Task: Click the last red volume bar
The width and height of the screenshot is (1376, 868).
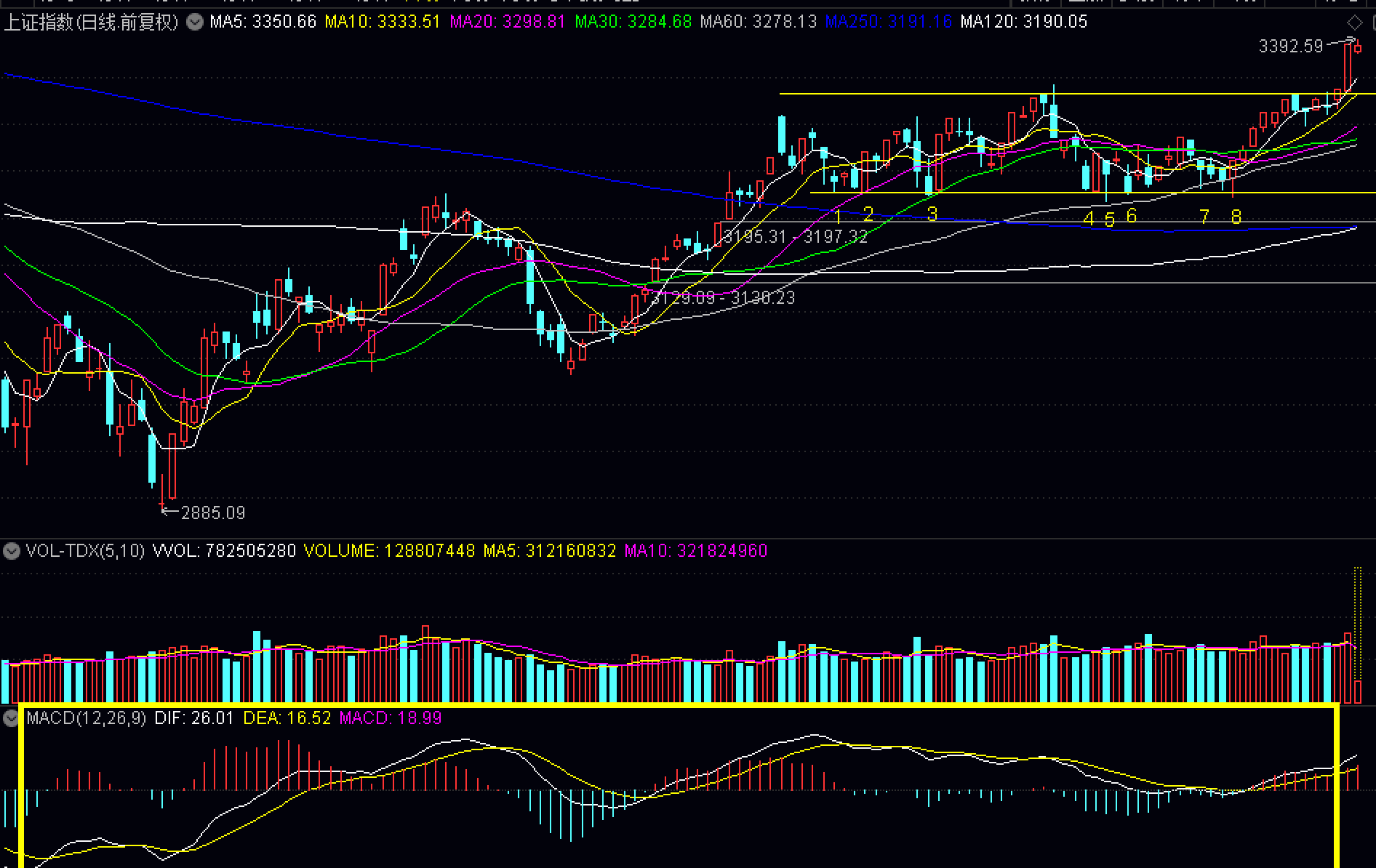Action: pyautogui.click(x=1358, y=691)
